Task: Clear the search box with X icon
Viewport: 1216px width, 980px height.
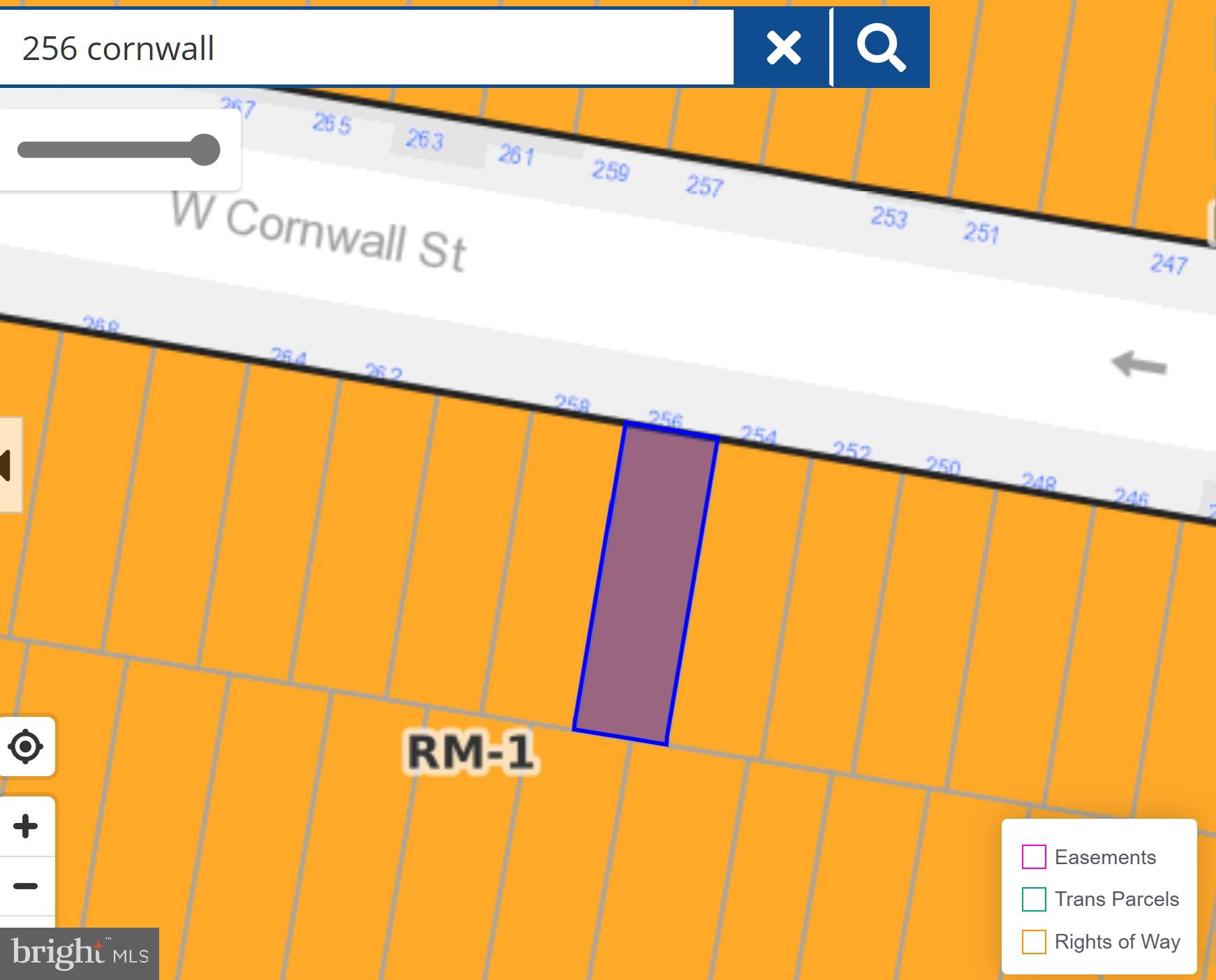Action: pos(783,48)
